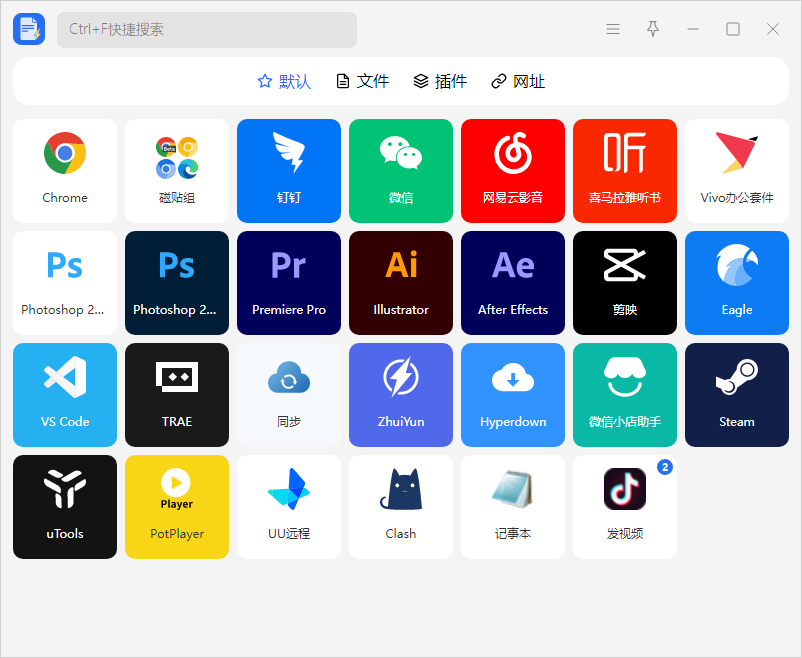Switch to the 网址 tab
The height and width of the screenshot is (658, 802).
click(518, 81)
